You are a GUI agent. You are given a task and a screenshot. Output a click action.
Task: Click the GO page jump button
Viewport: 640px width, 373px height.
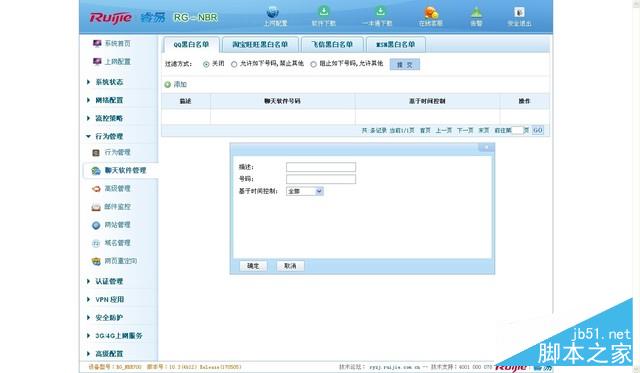click(x=538, y=131)
